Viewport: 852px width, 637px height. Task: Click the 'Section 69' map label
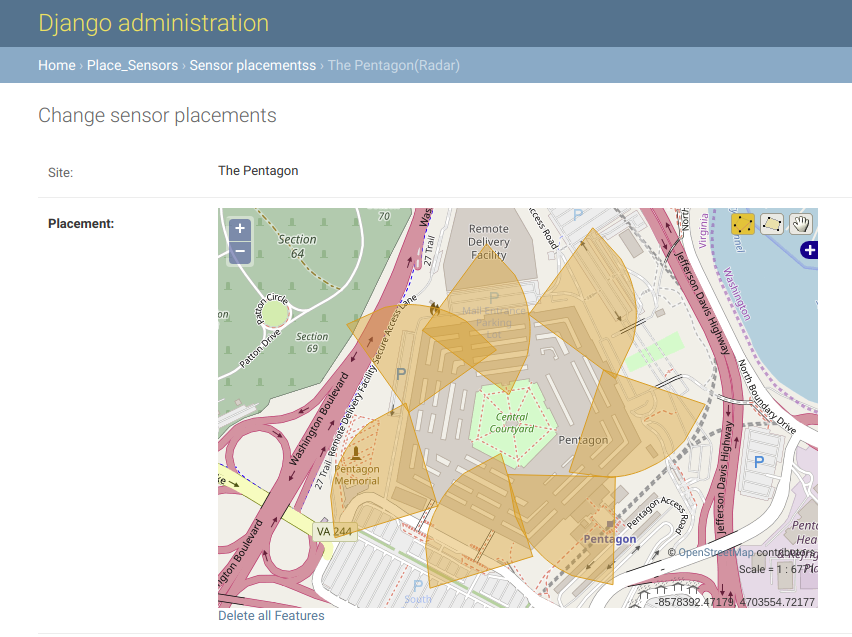coord(312,342)
